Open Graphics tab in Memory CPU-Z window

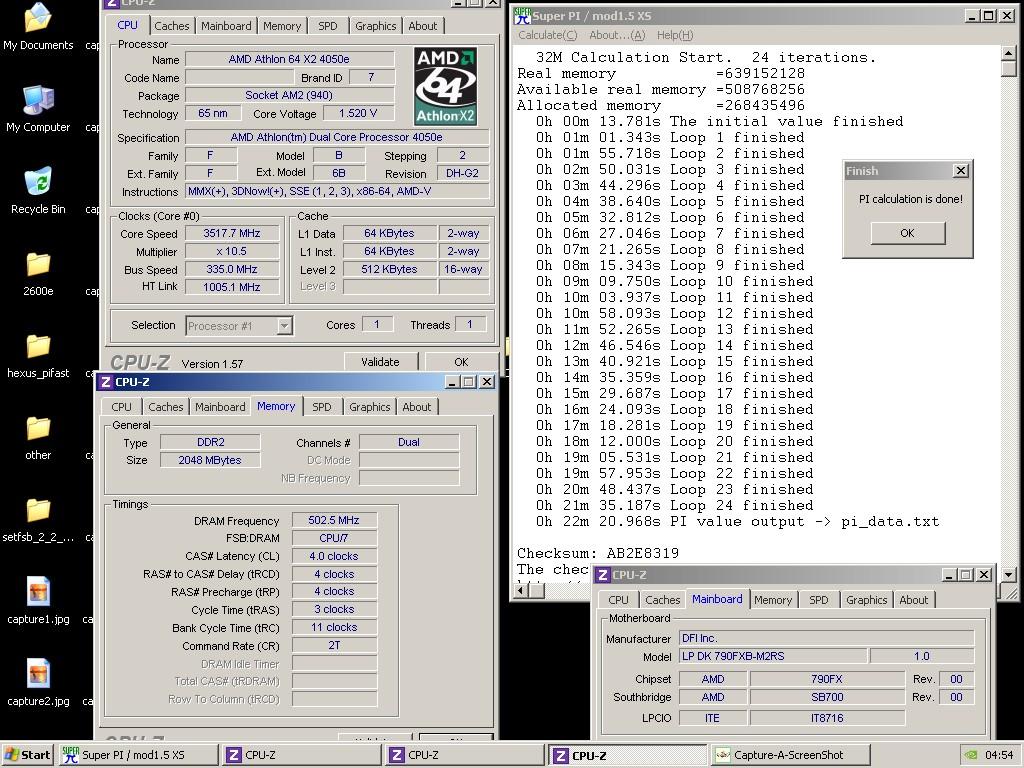click(370, 407)
